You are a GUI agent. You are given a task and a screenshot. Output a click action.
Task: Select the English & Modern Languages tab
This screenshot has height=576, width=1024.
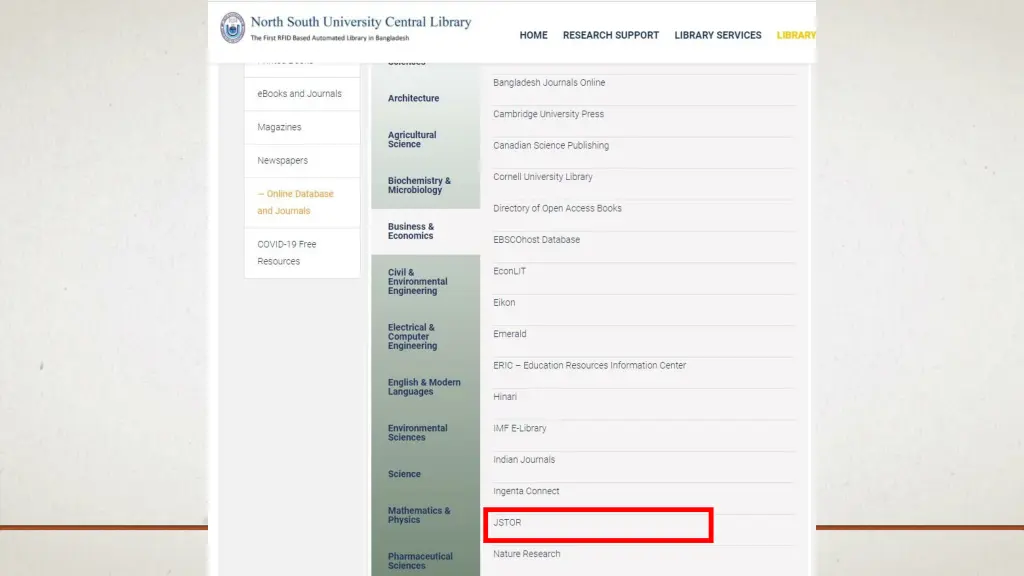point(426,387)
